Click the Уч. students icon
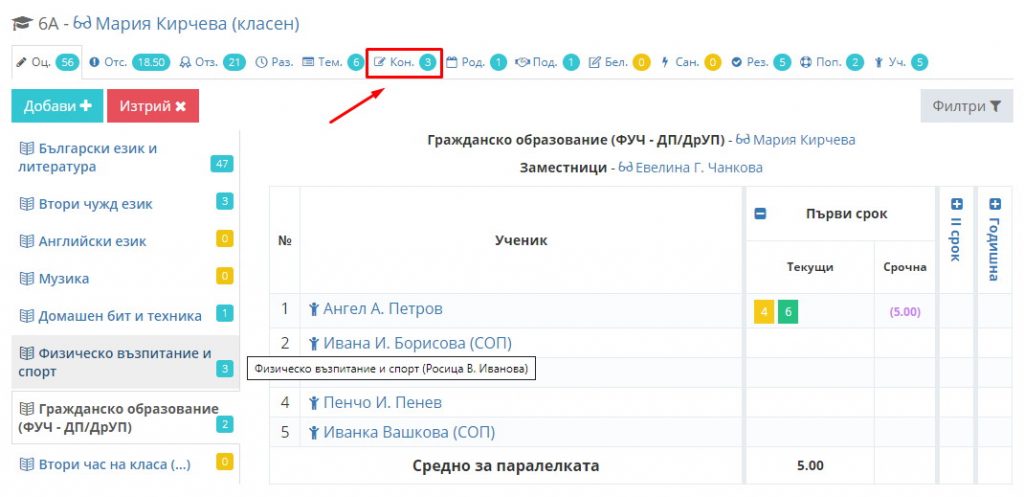 tap(879, 62)
